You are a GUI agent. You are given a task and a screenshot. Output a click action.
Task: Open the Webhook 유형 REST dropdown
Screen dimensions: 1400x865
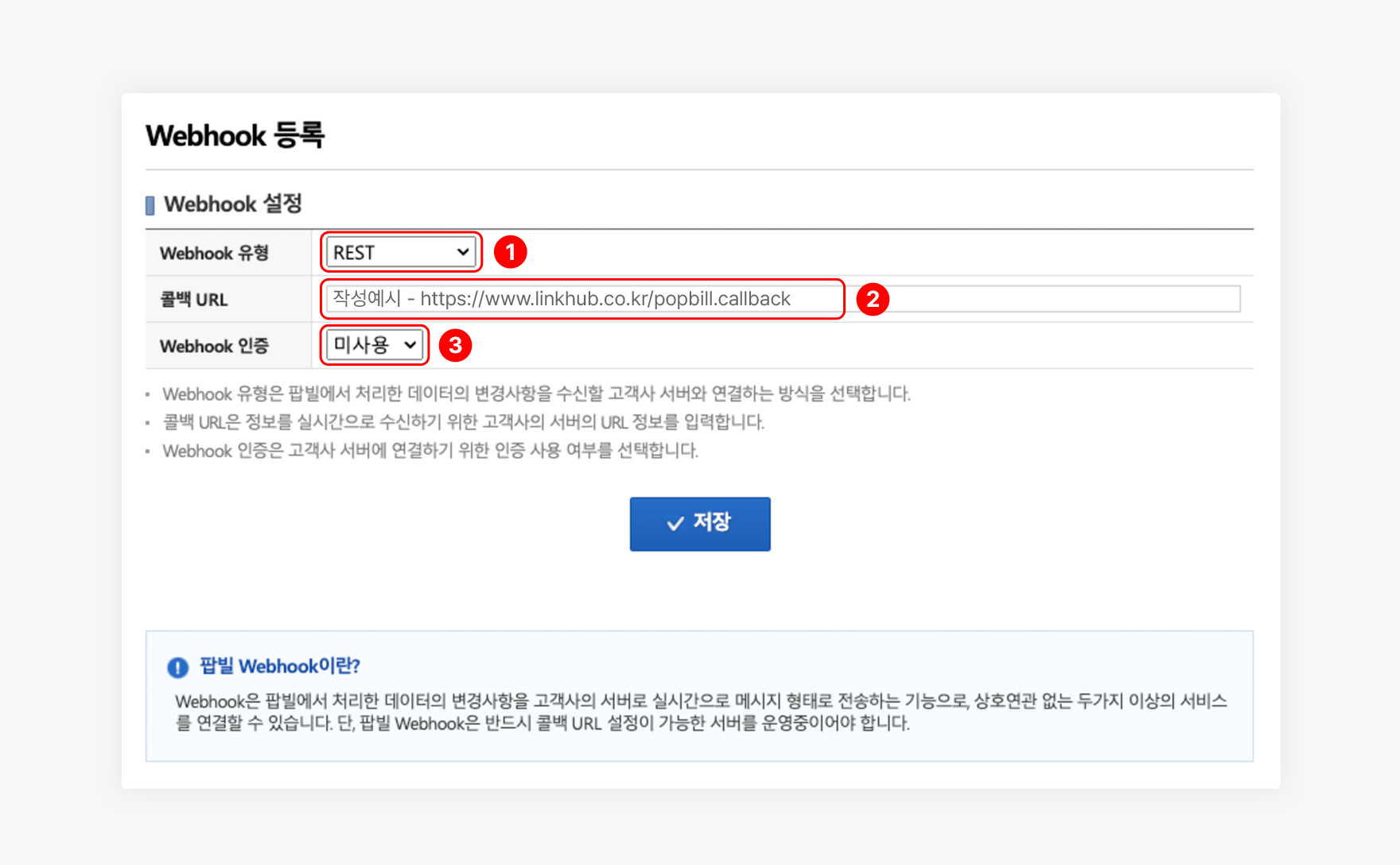[400, 252]
